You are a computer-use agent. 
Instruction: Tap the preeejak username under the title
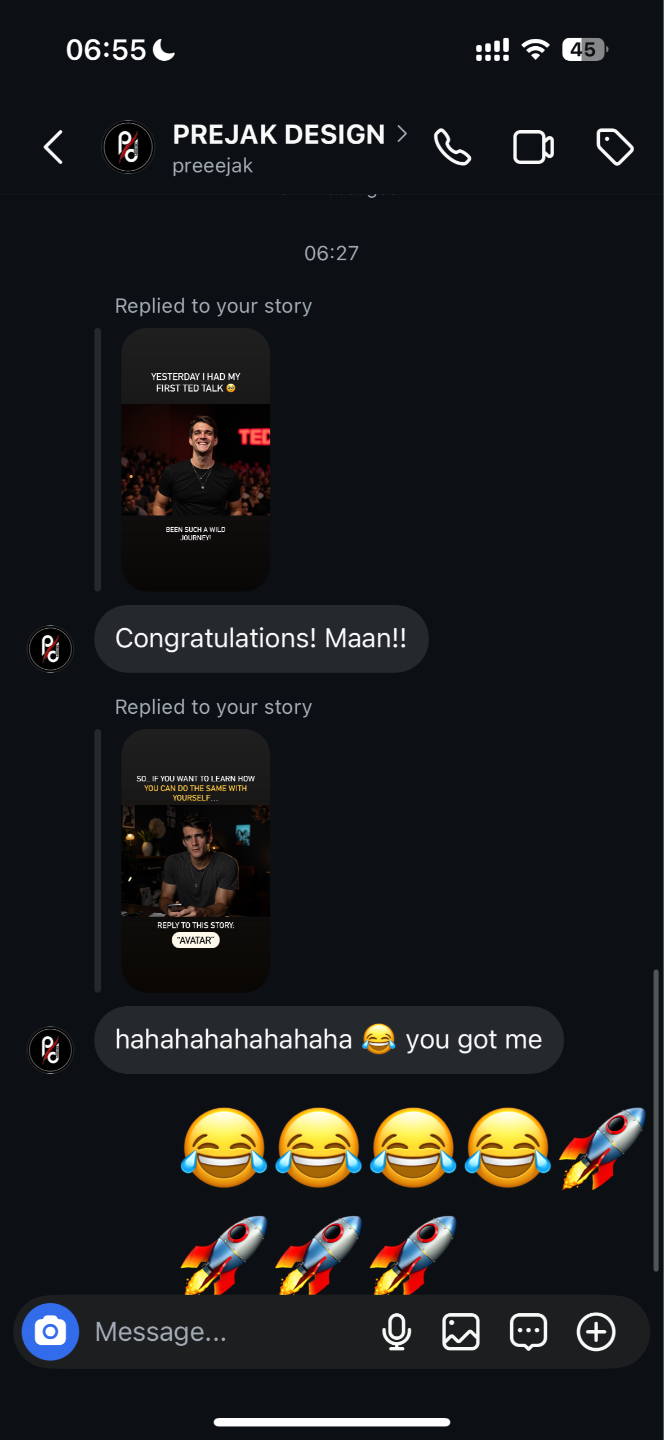(x=212, y=166)
